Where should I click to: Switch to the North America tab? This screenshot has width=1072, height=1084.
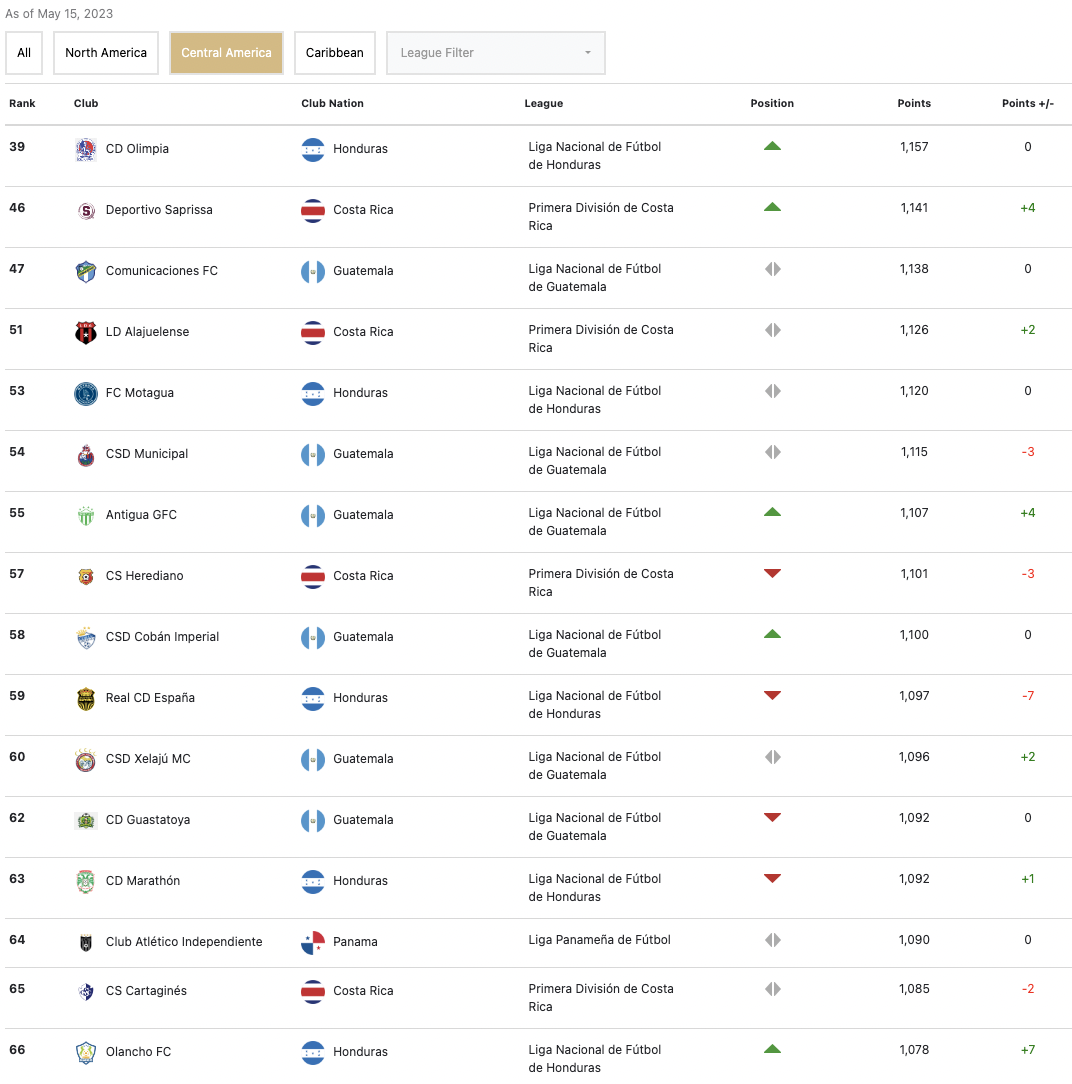(x=106, y=53)
